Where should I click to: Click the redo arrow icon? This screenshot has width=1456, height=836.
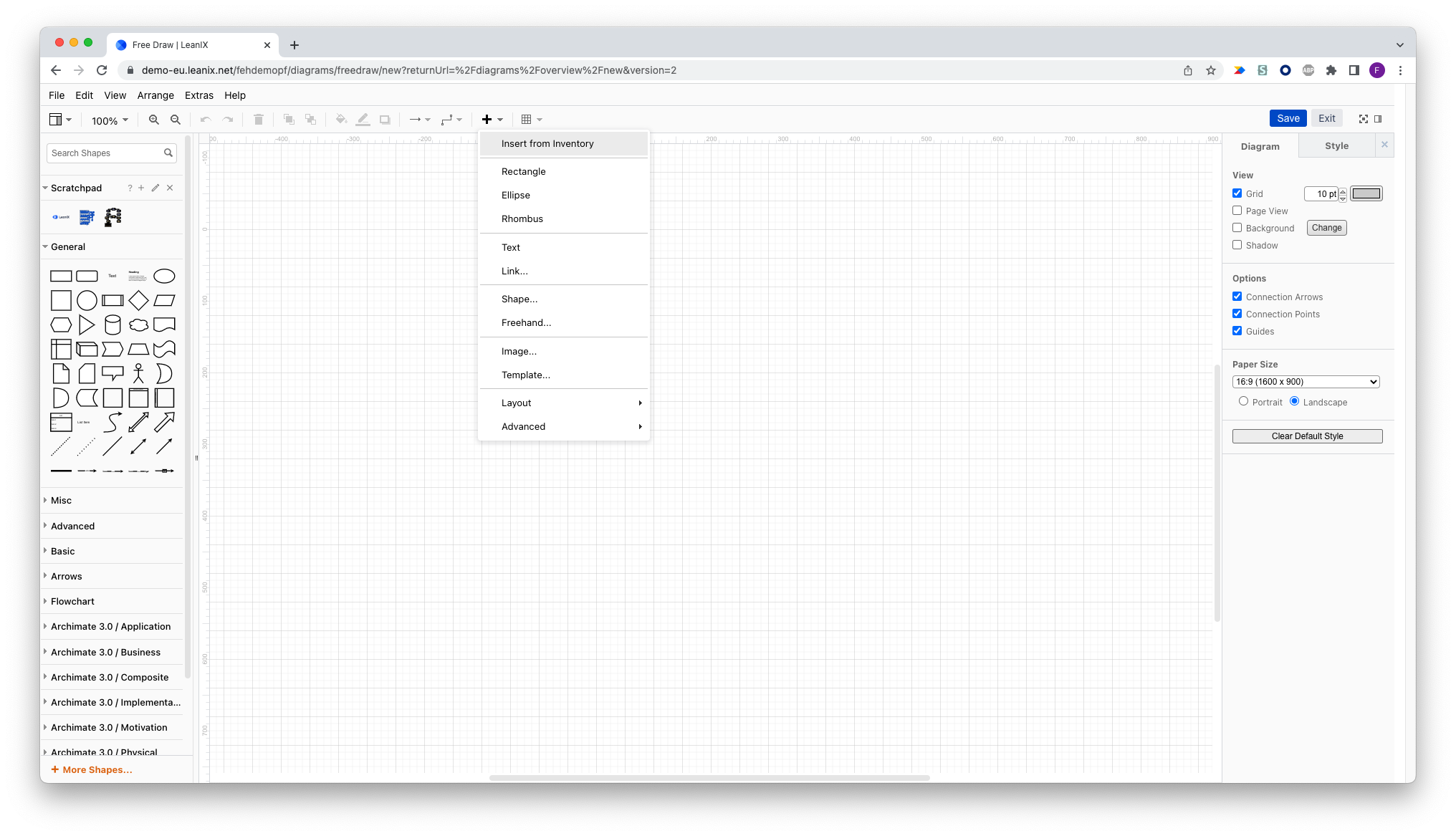(228, 120)
